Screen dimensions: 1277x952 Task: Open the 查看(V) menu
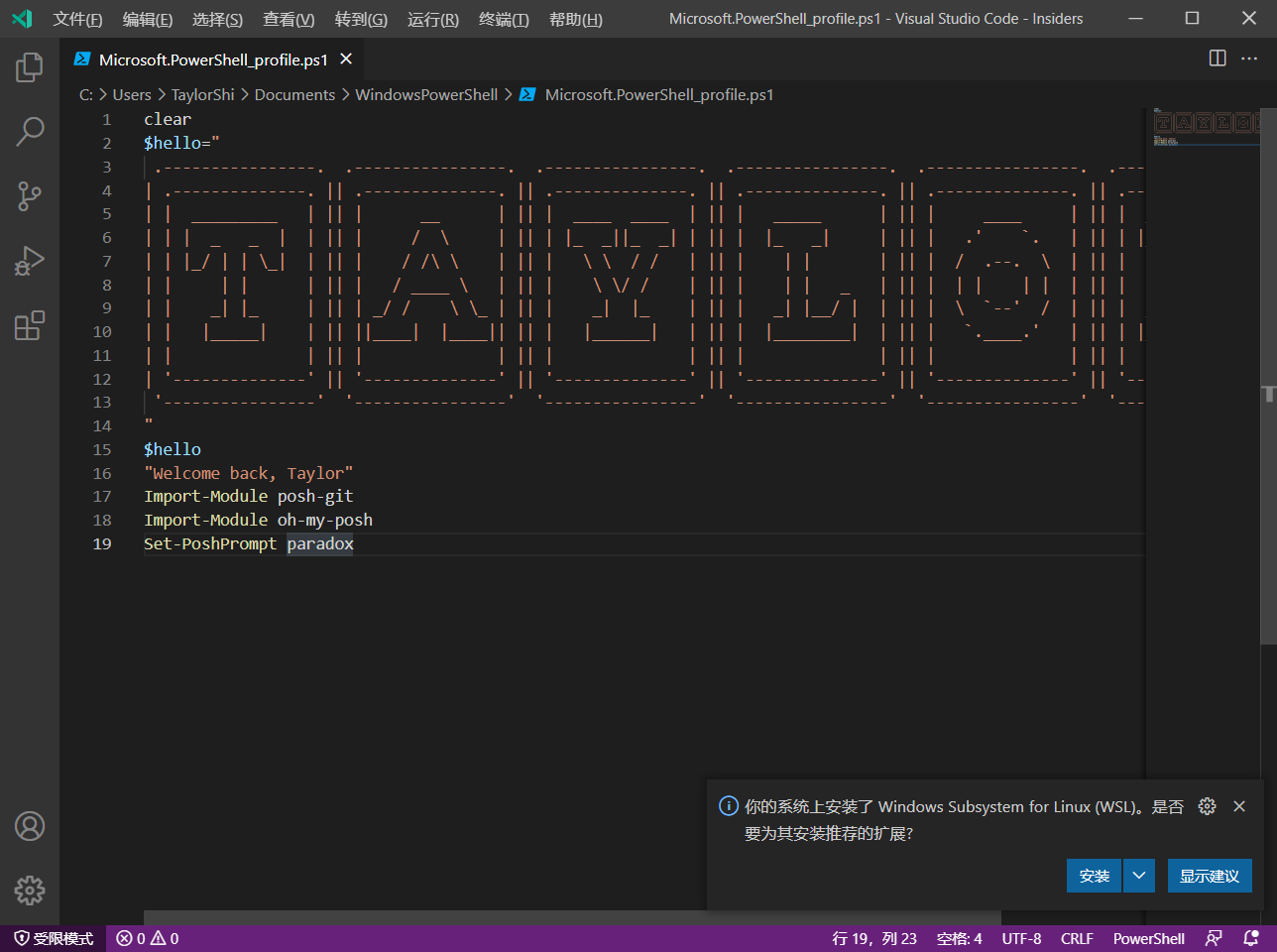(x=289, y=19)
